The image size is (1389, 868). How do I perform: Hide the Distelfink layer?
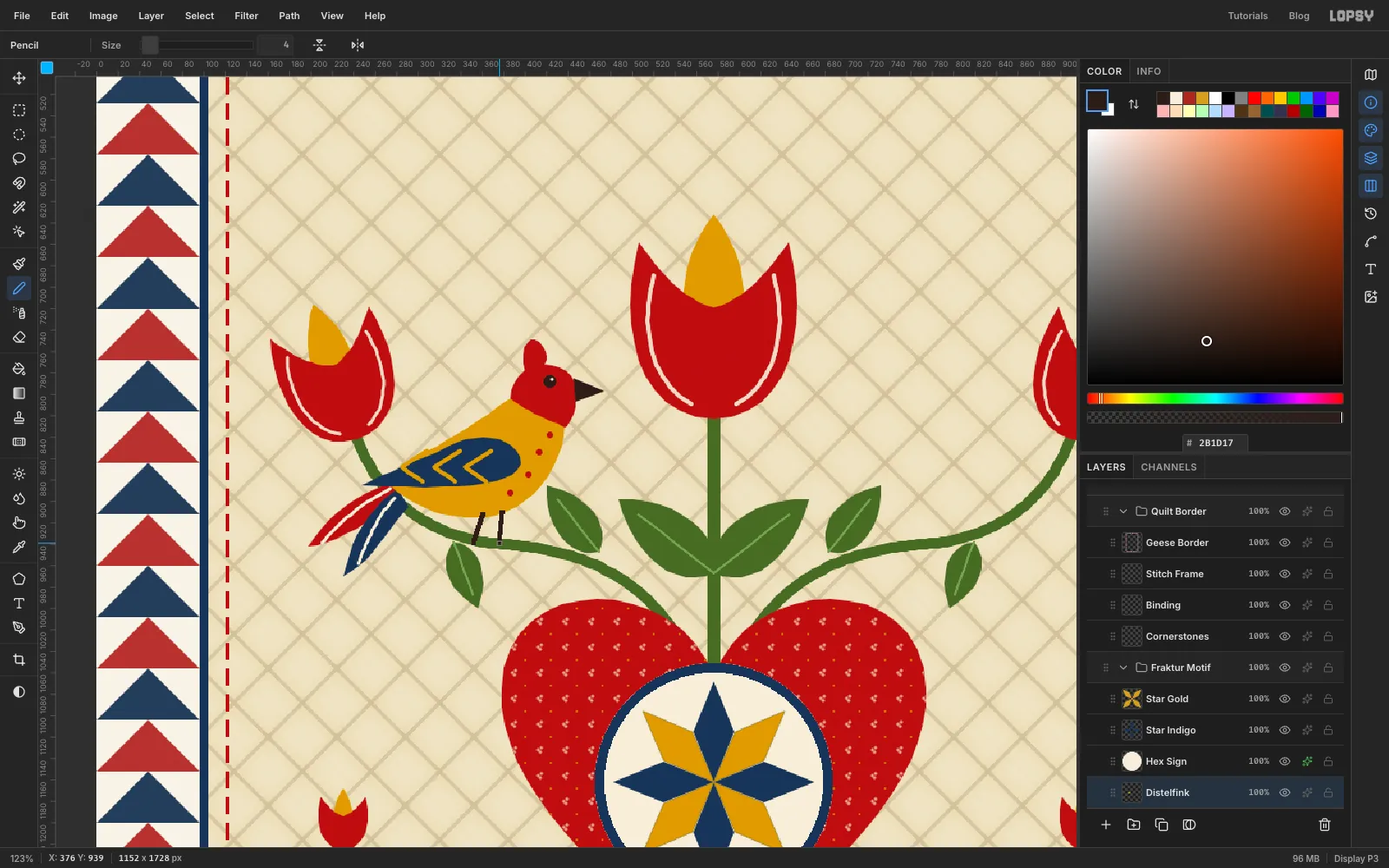pyautogui.click(x=1285, y=792)
